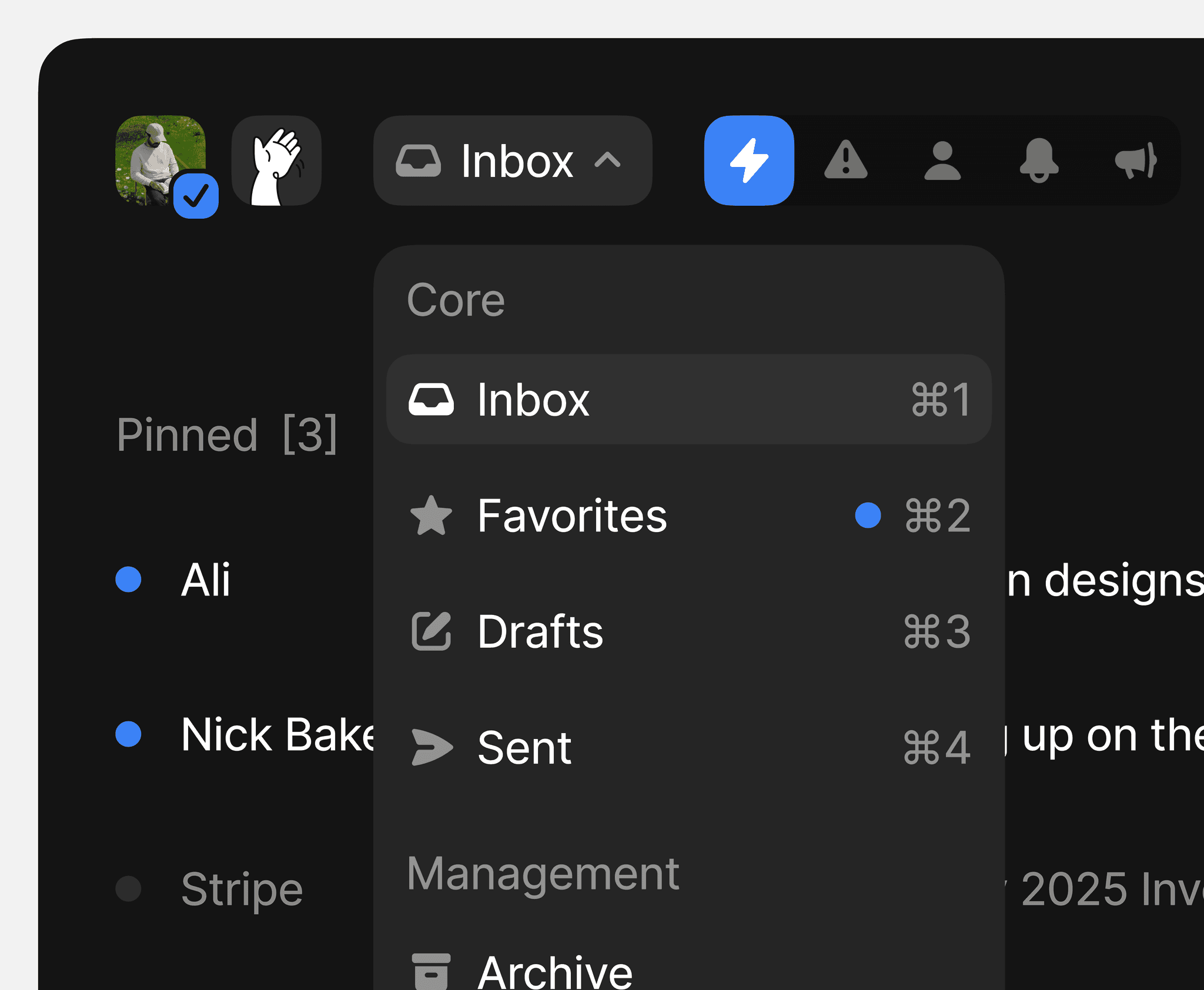Image resolution: width=1204 pixels, height=990 pixels.
Task: Switch to the person contacts filter
Action: [942, 160]
